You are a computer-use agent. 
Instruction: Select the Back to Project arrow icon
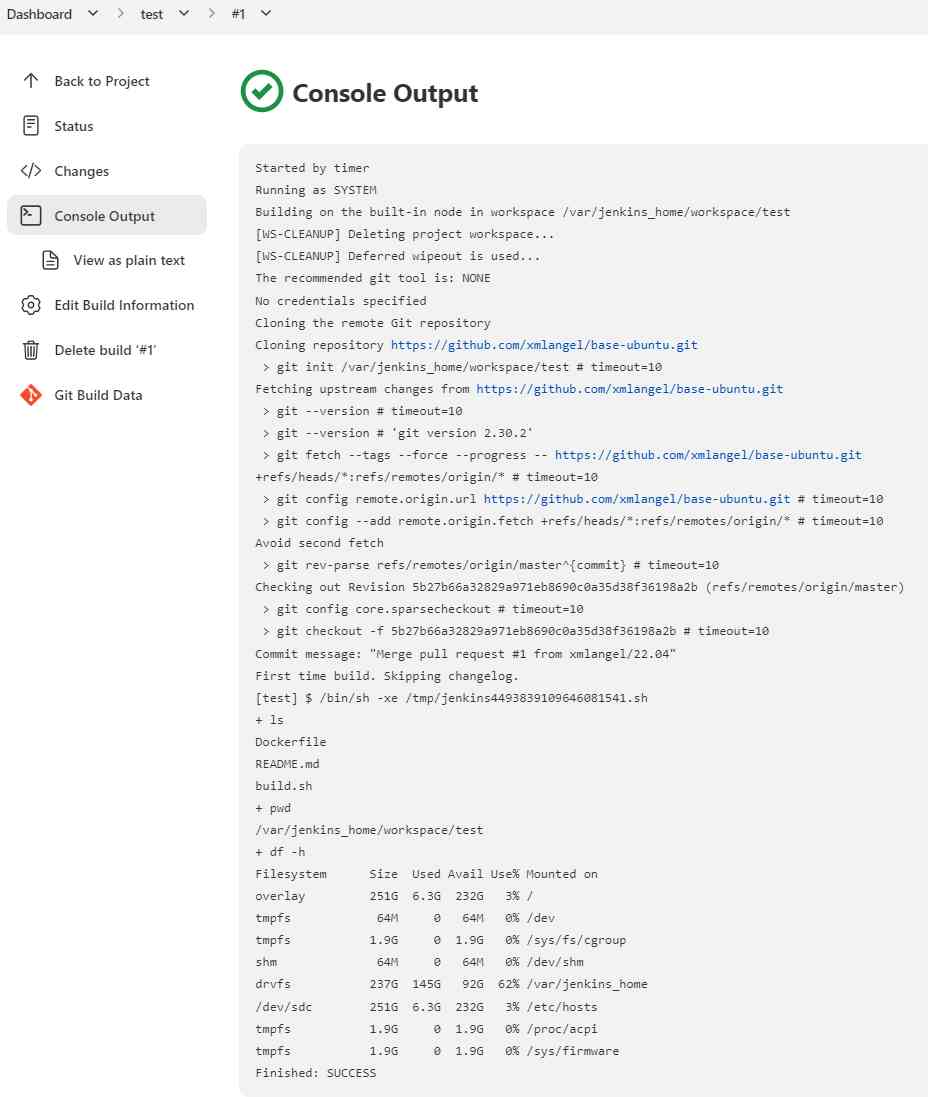(33, 81)
